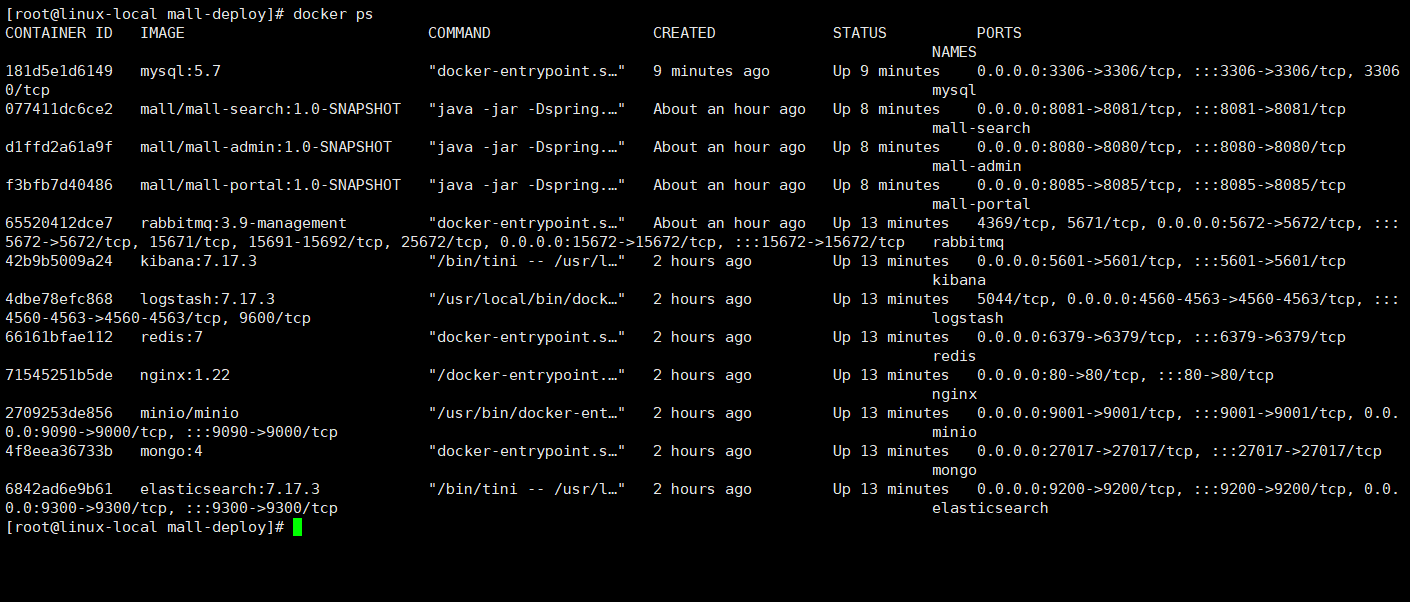Select container name mall-search

pyautogui.click(x=981, y=128)
